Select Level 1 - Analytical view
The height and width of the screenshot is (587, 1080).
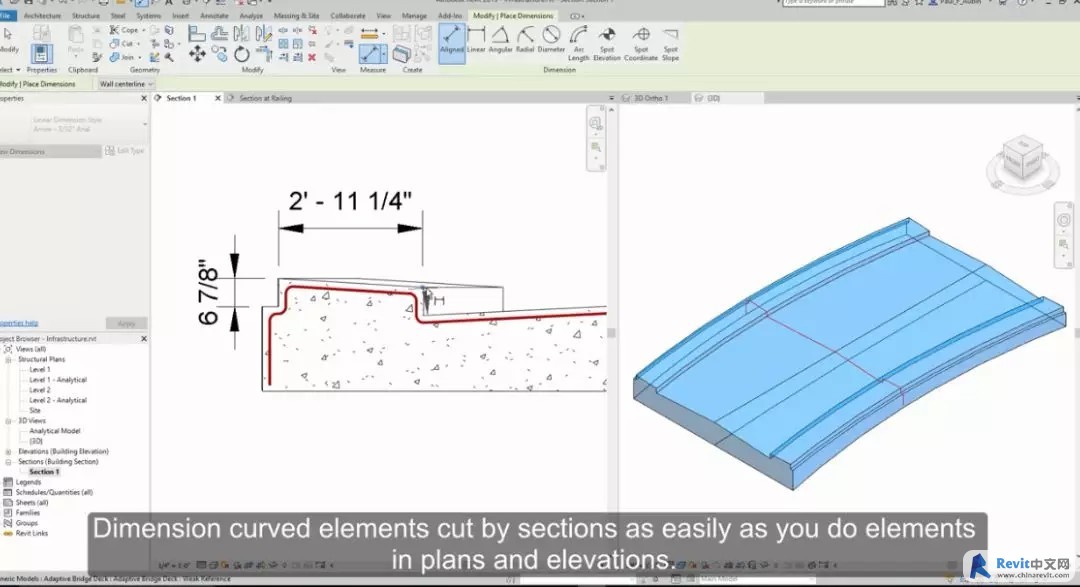point(58,380)
